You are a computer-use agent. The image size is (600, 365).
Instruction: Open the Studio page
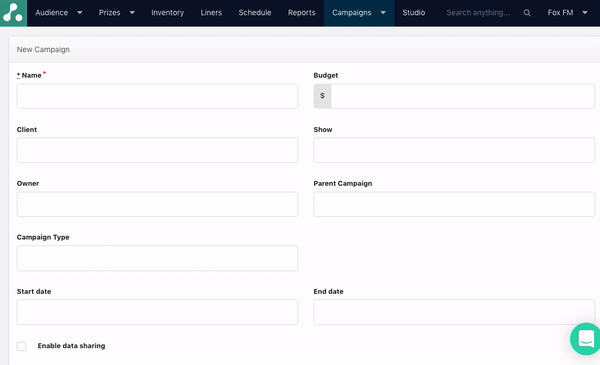pos(414,13)
